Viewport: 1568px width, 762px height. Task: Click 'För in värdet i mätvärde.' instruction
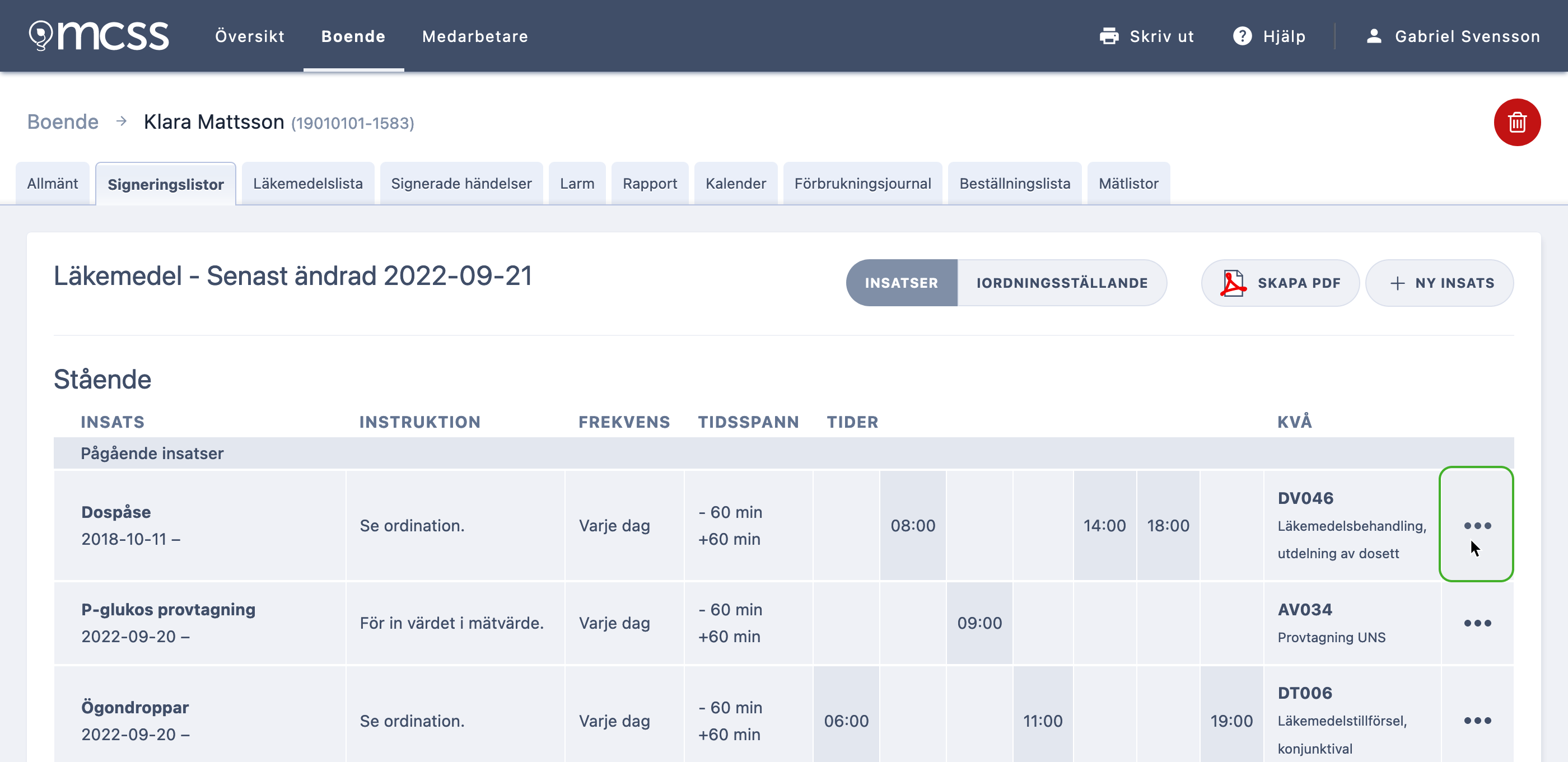(x=451, y=623)
